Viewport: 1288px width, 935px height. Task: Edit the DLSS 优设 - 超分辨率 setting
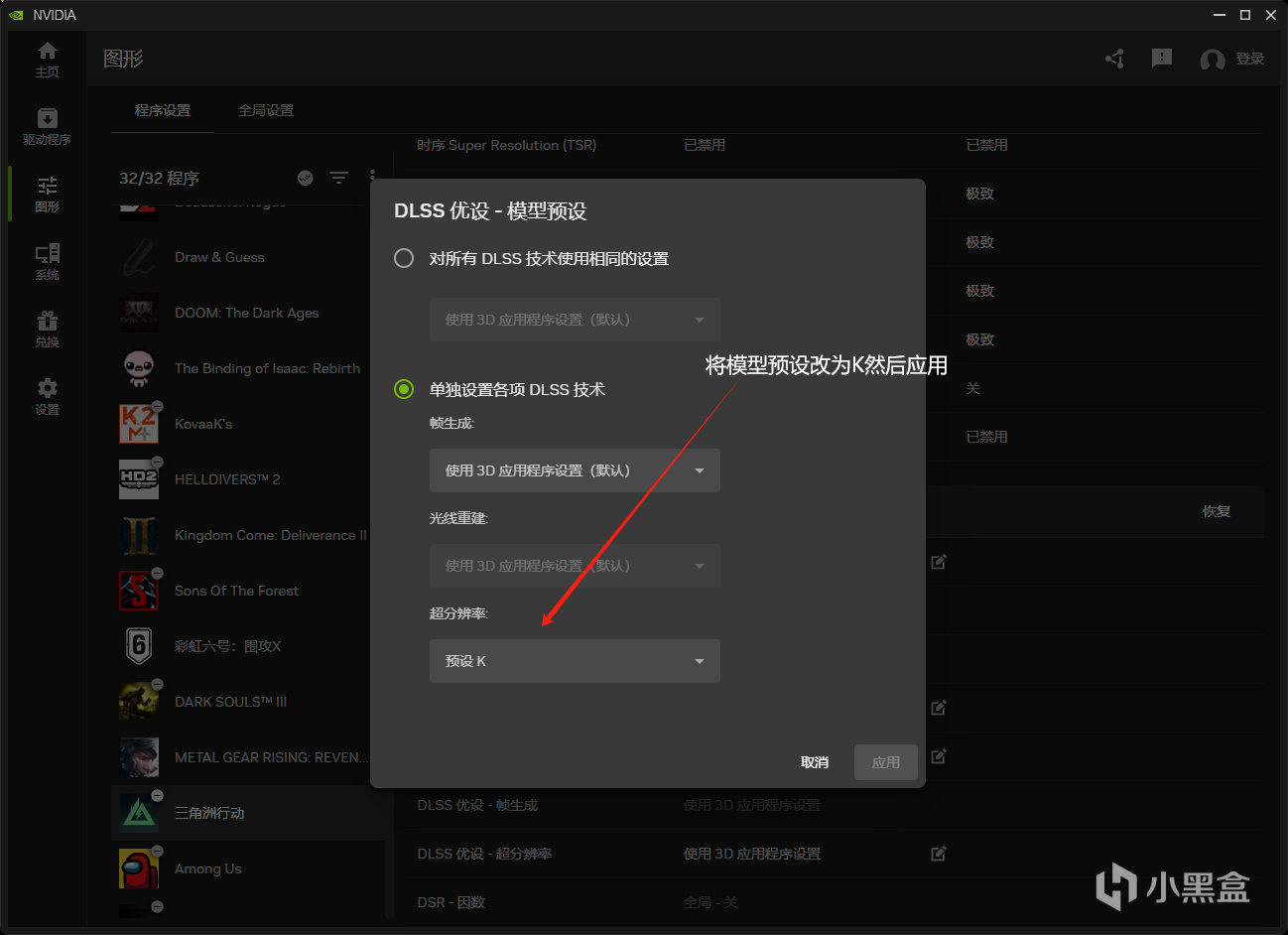pos(939,854)
